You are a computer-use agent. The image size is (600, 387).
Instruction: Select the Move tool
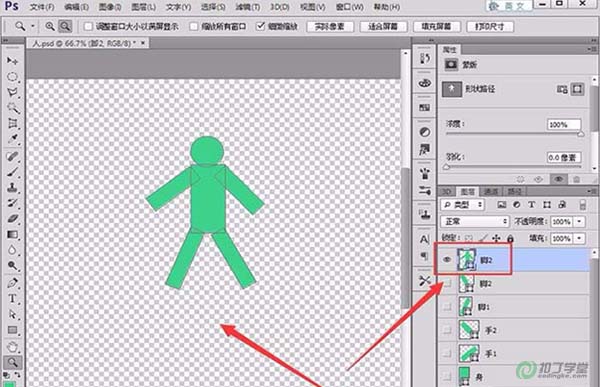[x=12, y=61]
